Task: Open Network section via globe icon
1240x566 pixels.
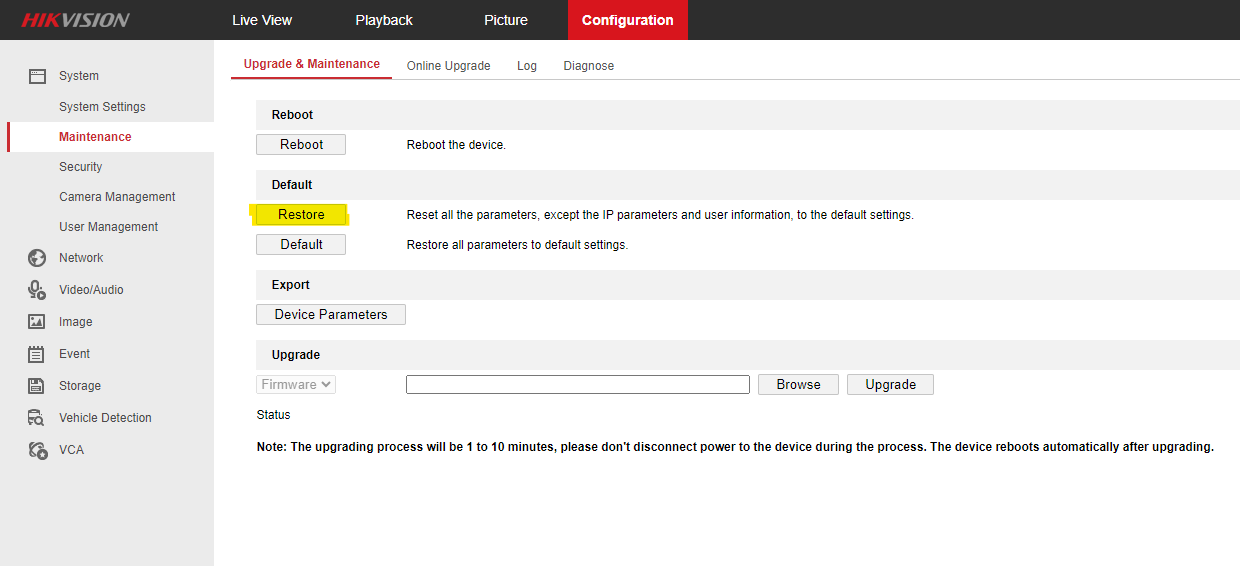Action: click(37, 258)
